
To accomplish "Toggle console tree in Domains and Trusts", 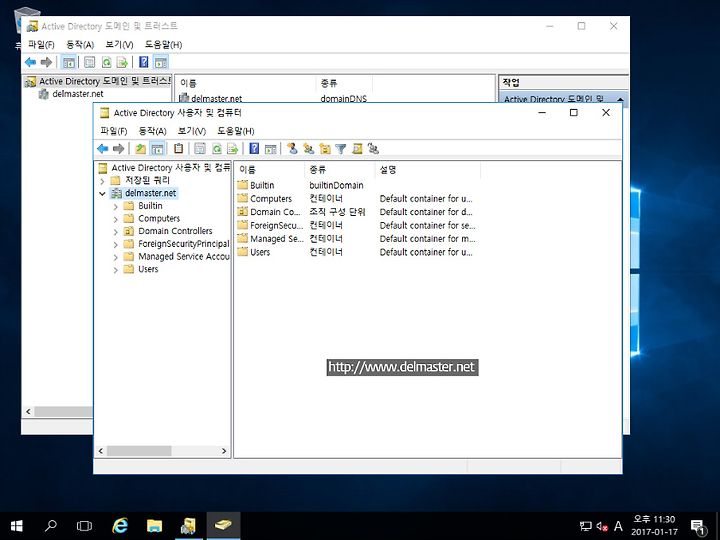I will [x=68, y=62].
